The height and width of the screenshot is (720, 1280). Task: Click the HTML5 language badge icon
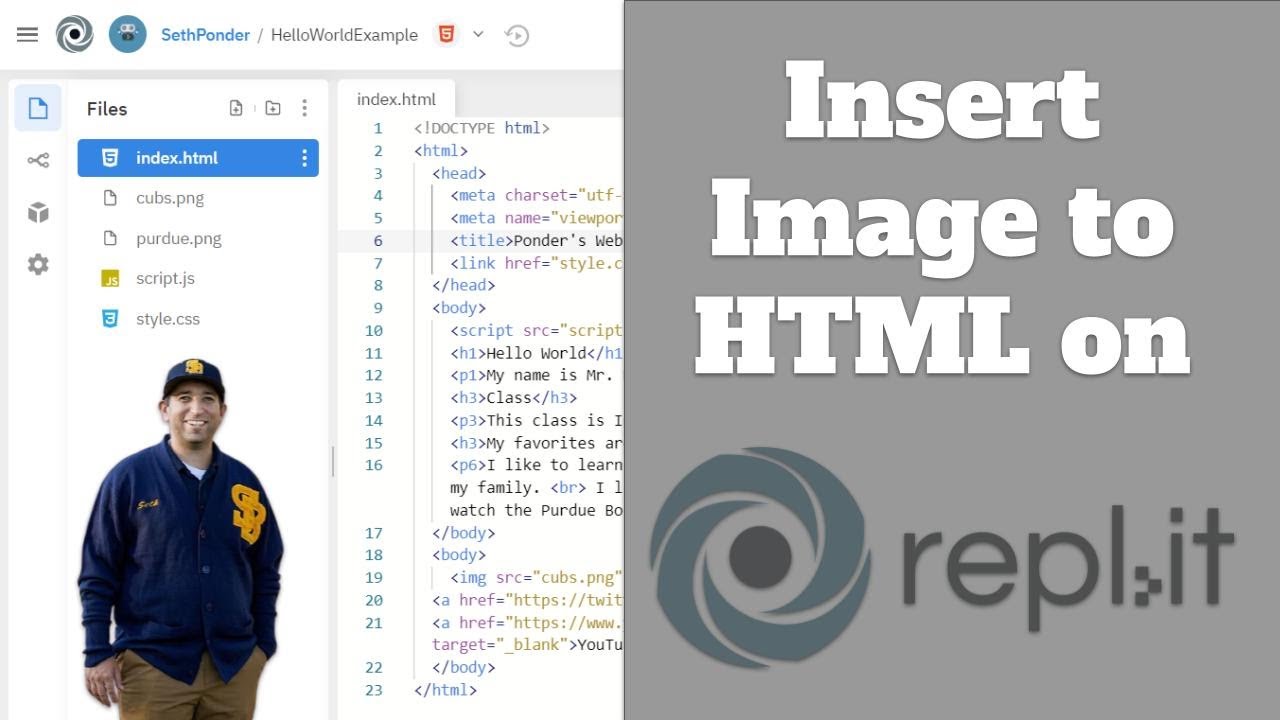[x=446, y=34]
